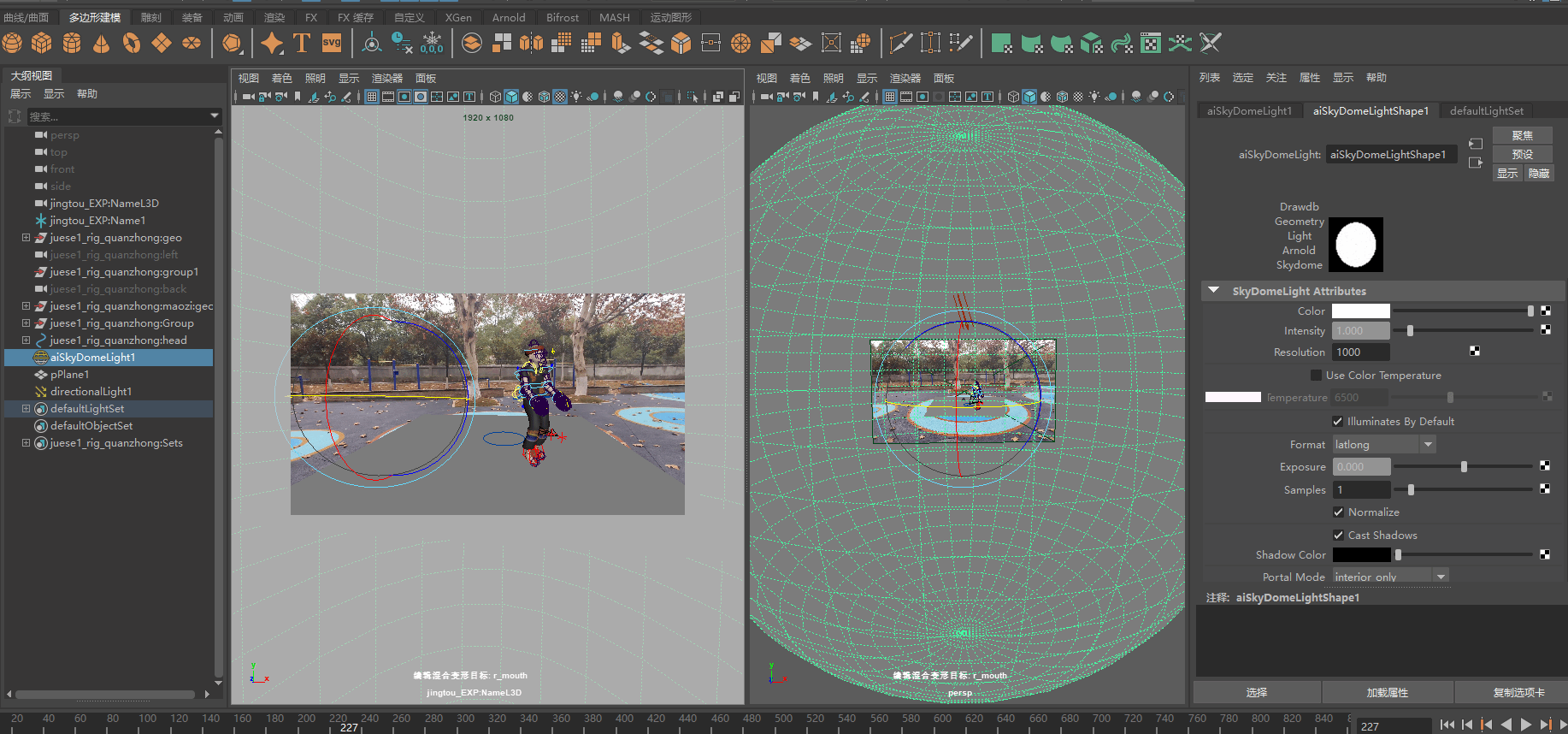Click the 复制选项卡 button

tap(1518, 693)
